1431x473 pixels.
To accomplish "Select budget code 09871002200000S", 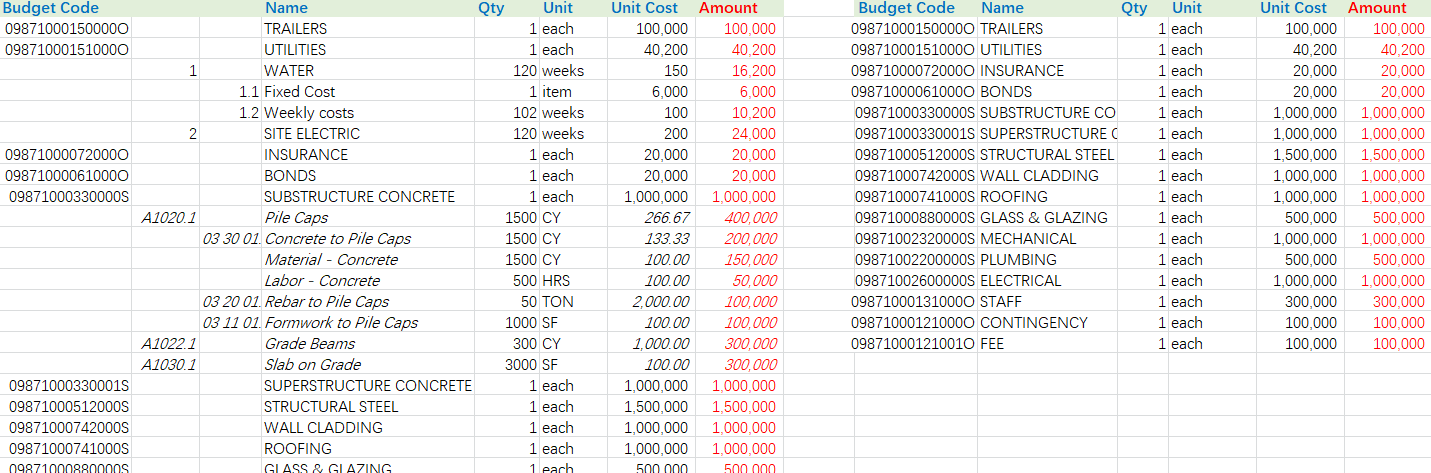I will [x=915, y=260].
